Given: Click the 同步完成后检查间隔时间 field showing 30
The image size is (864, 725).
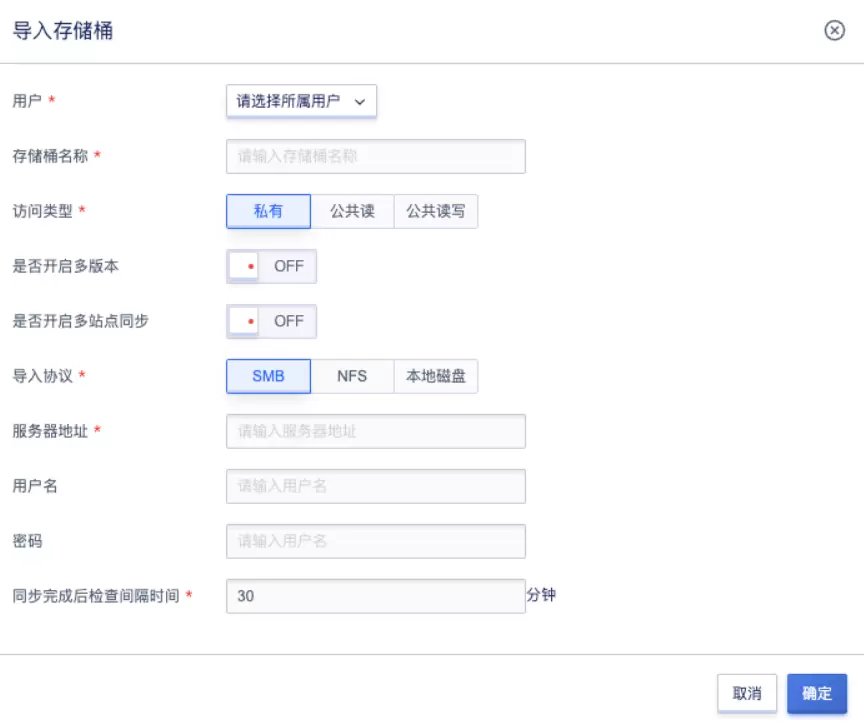Looking at the screenshot, I should [375, 596].
